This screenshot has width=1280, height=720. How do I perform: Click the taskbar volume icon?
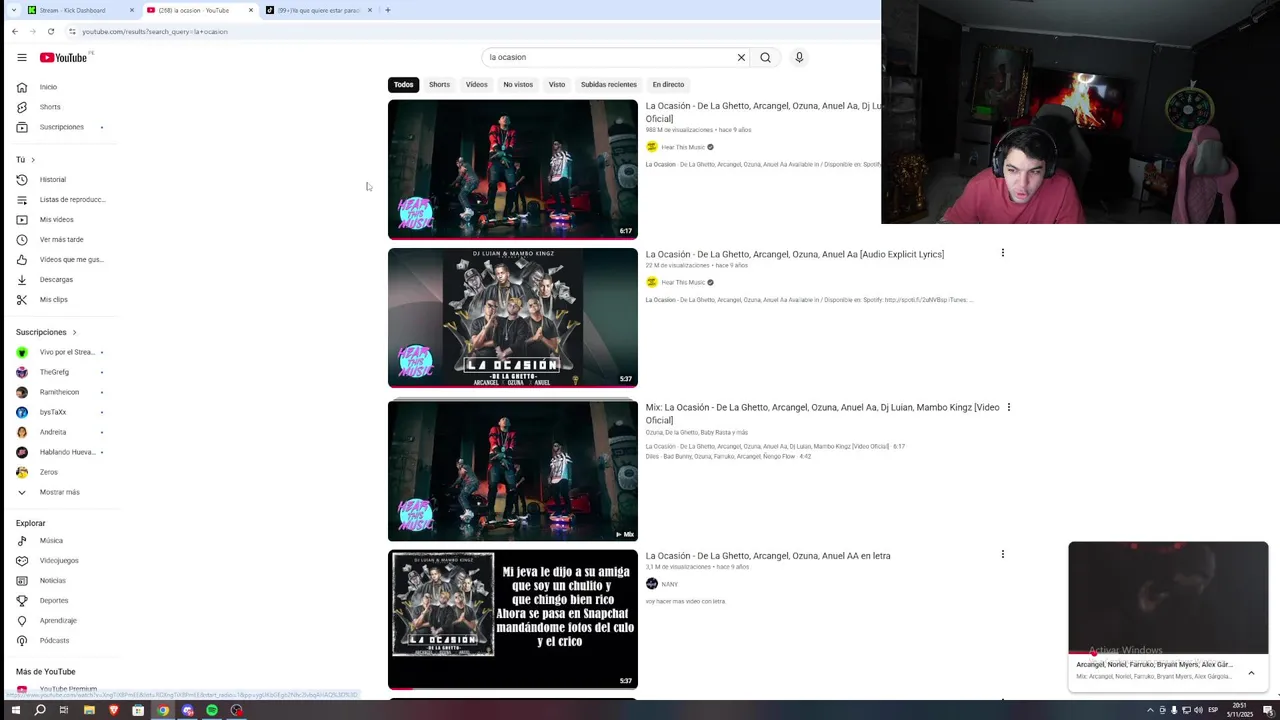click(1198, 710)
